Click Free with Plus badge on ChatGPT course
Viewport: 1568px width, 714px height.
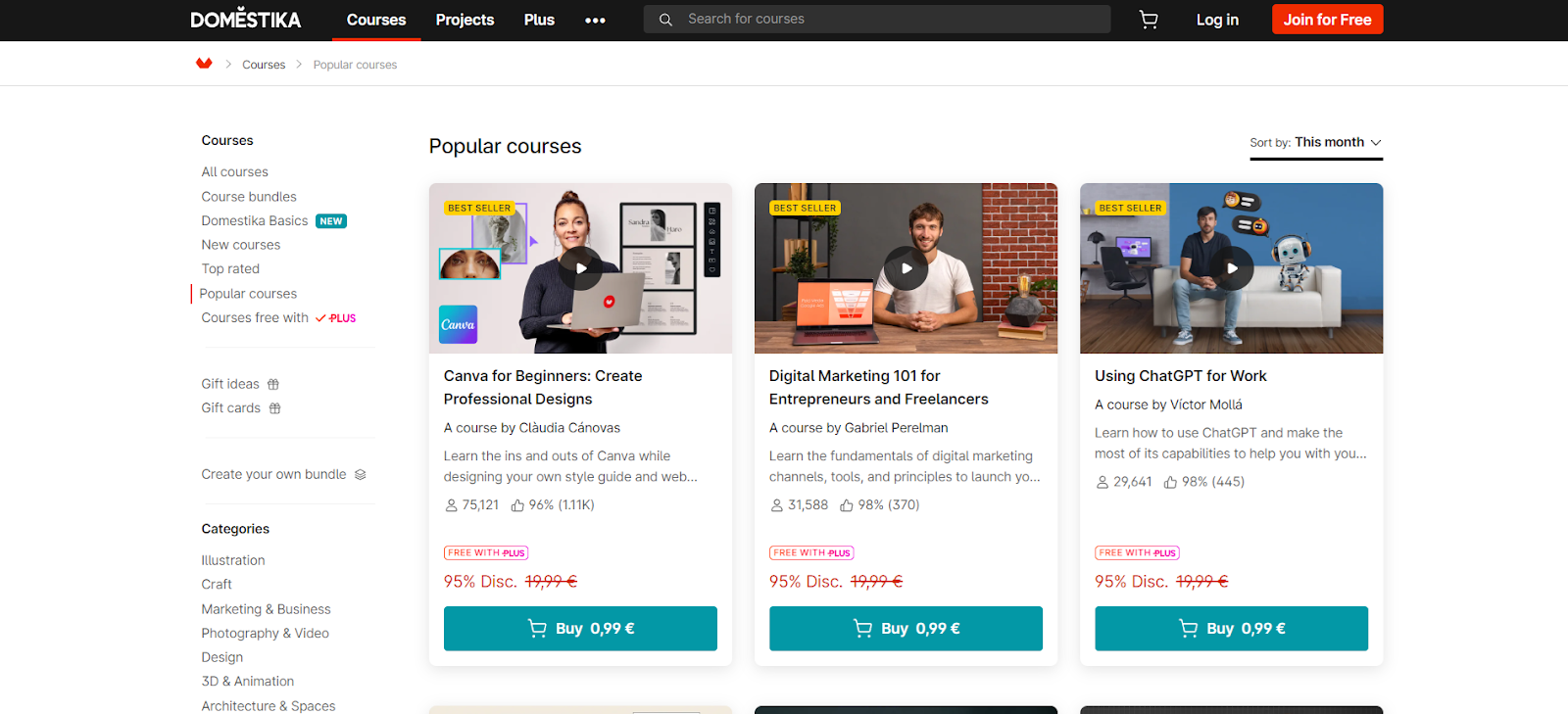click(x=1137, y=552)
